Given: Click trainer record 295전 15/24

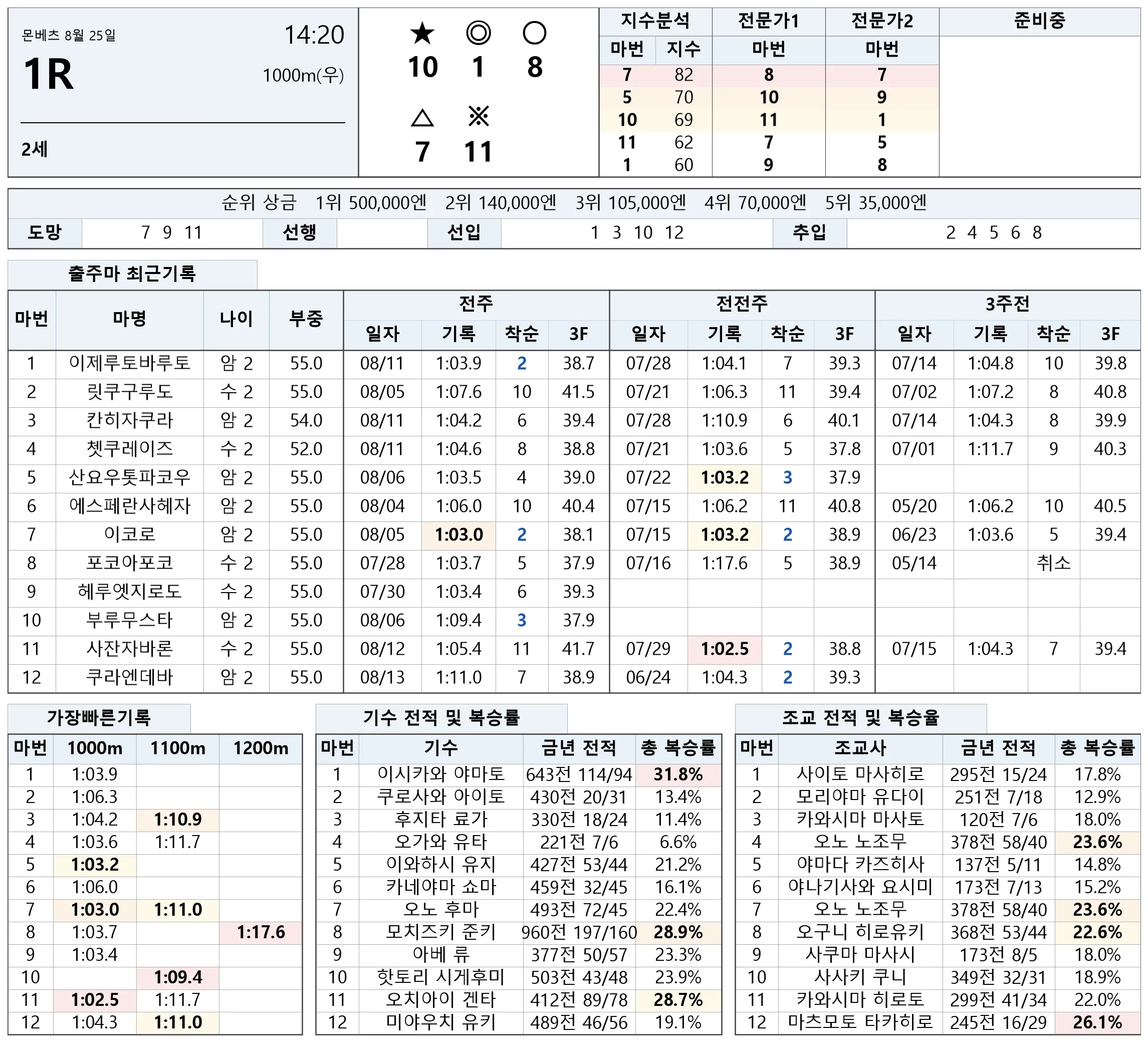Looking at the screenshot, I should click(998, 775).
